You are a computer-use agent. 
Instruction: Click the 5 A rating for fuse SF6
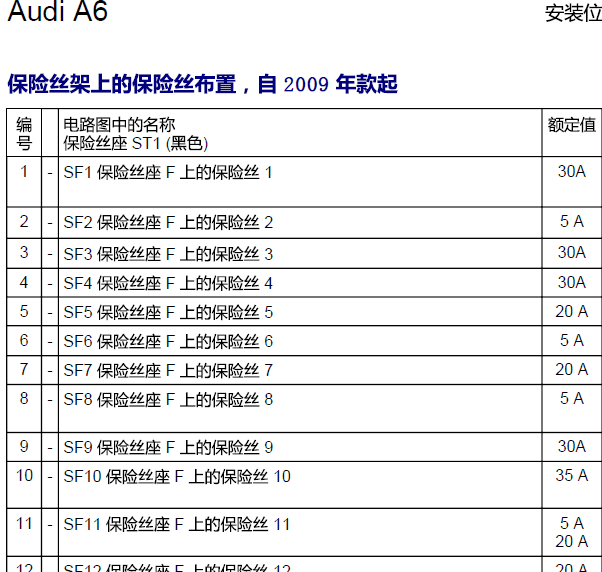click(572, 341)
